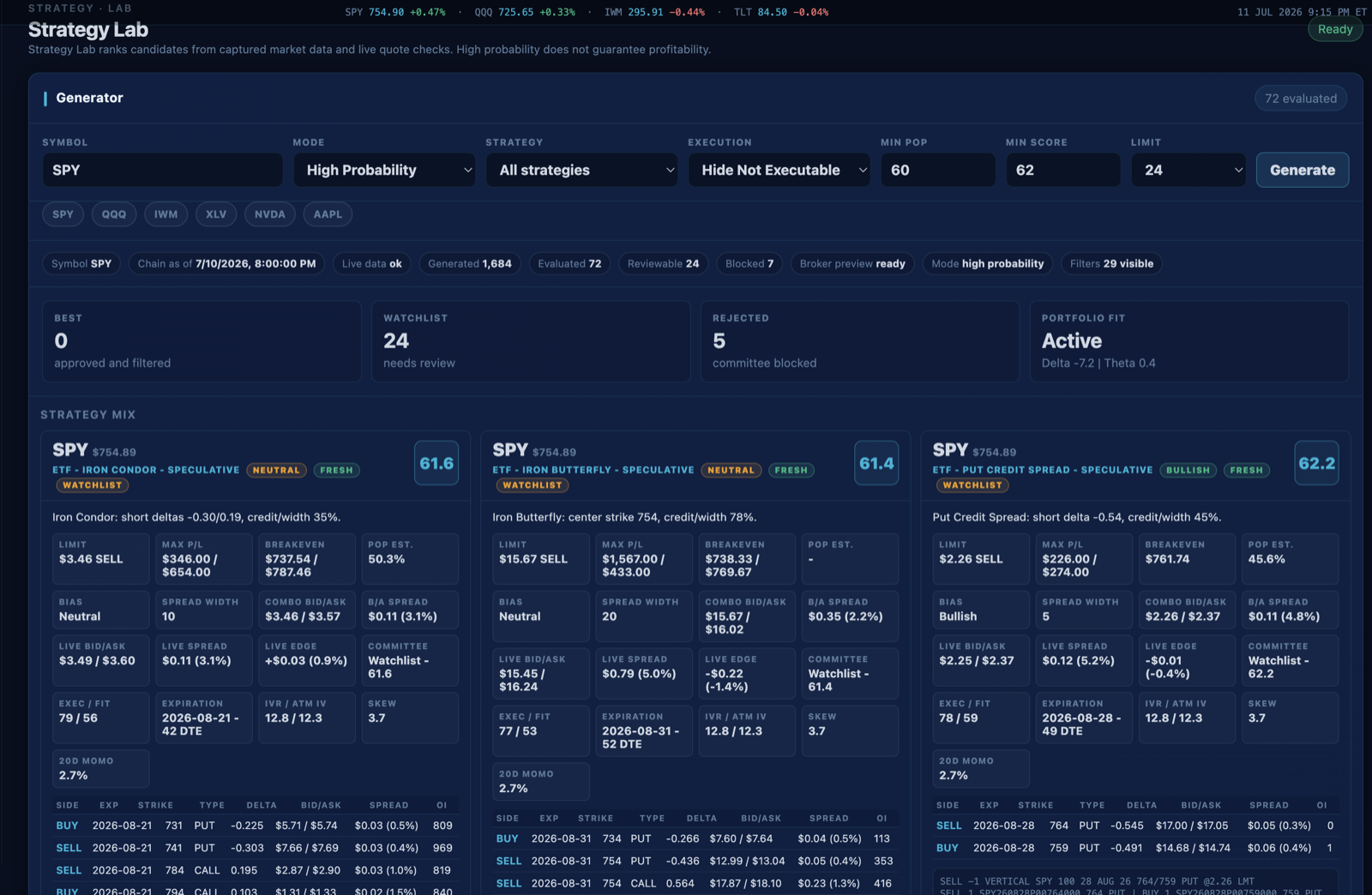
Task: Open the Mode dropdown set to High Probability
Action: 384,170
